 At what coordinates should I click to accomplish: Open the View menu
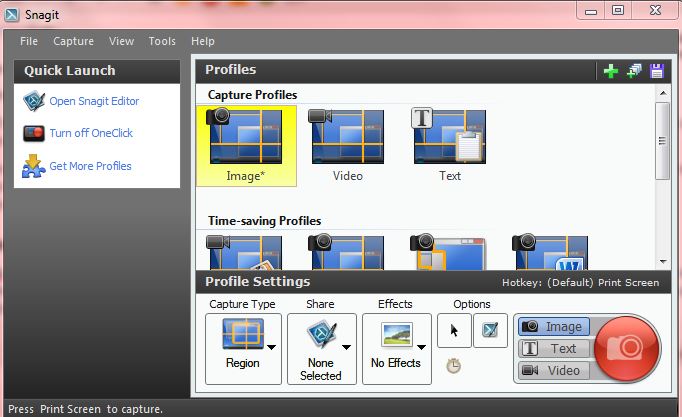coord(121,41)
